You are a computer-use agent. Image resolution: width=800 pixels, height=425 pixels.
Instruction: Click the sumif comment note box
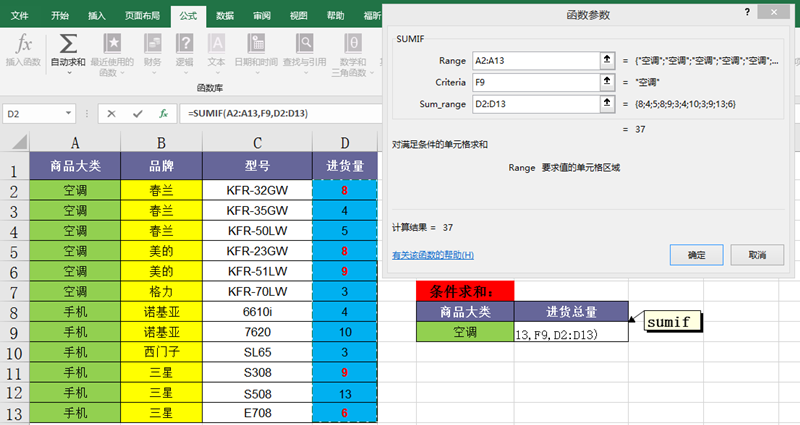tap(673, 322)
